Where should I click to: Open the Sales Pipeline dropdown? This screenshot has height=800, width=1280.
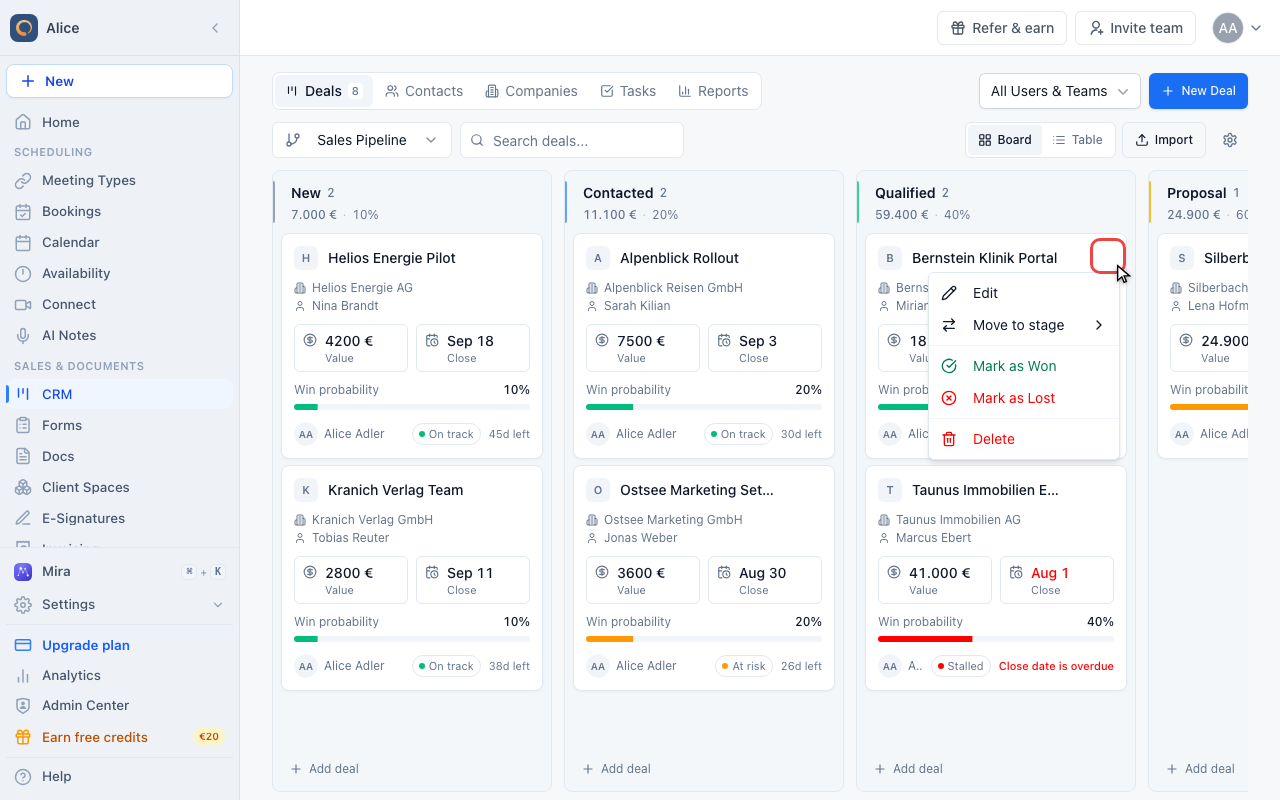click(x=362, y=140)
